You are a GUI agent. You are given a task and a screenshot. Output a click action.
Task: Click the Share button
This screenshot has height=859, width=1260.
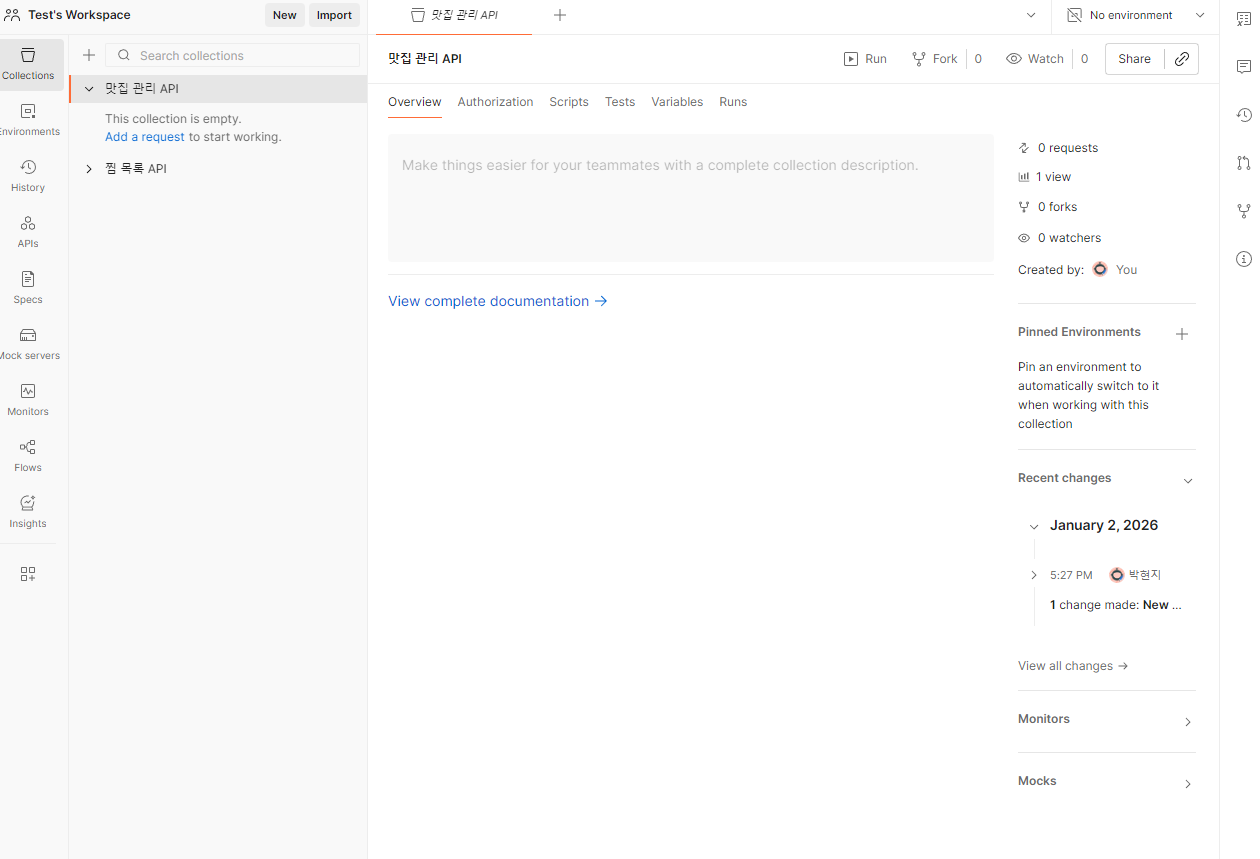pos(1135,59)
